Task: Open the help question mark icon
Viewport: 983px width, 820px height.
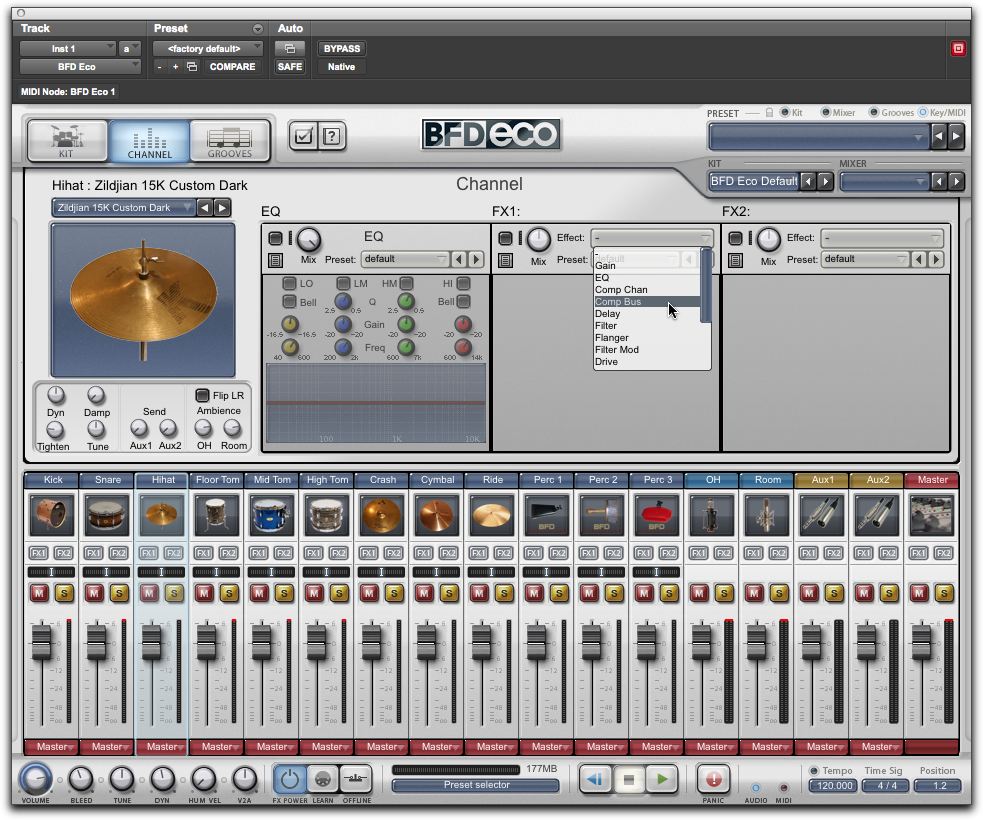Action: pos(332,136)
